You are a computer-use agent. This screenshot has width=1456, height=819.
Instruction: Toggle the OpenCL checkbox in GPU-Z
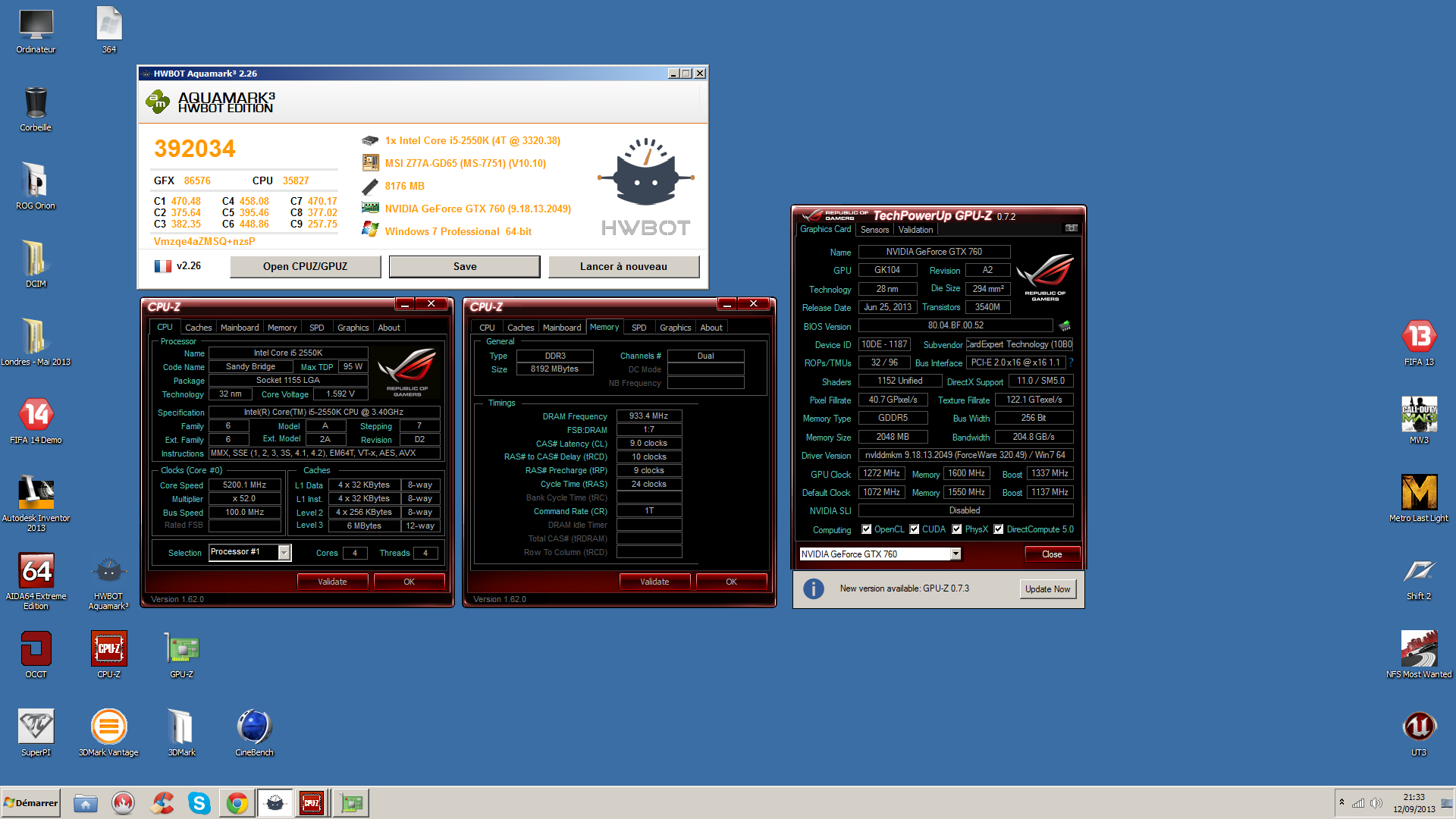click(x=867, y=529)
